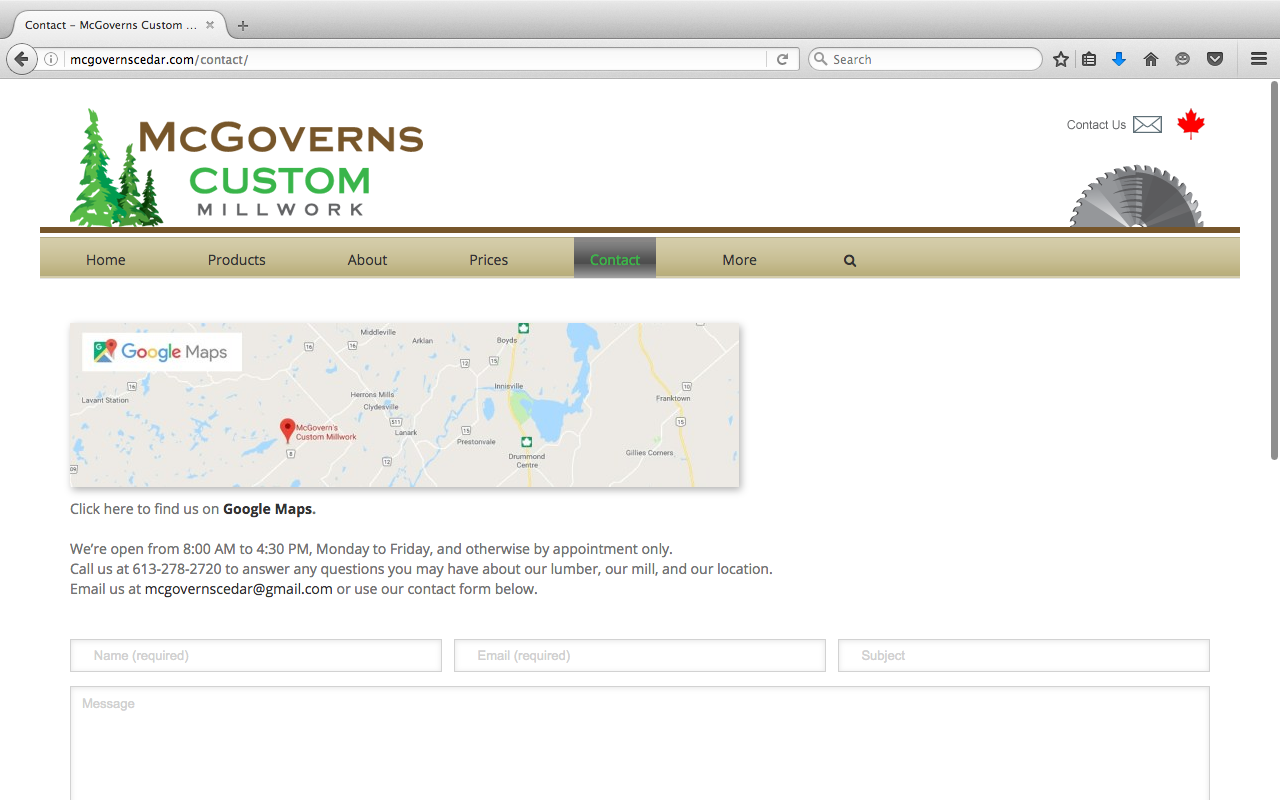The image size is (1280, 800).
Task: Select the Contact menu item
Action: point(615,260)
